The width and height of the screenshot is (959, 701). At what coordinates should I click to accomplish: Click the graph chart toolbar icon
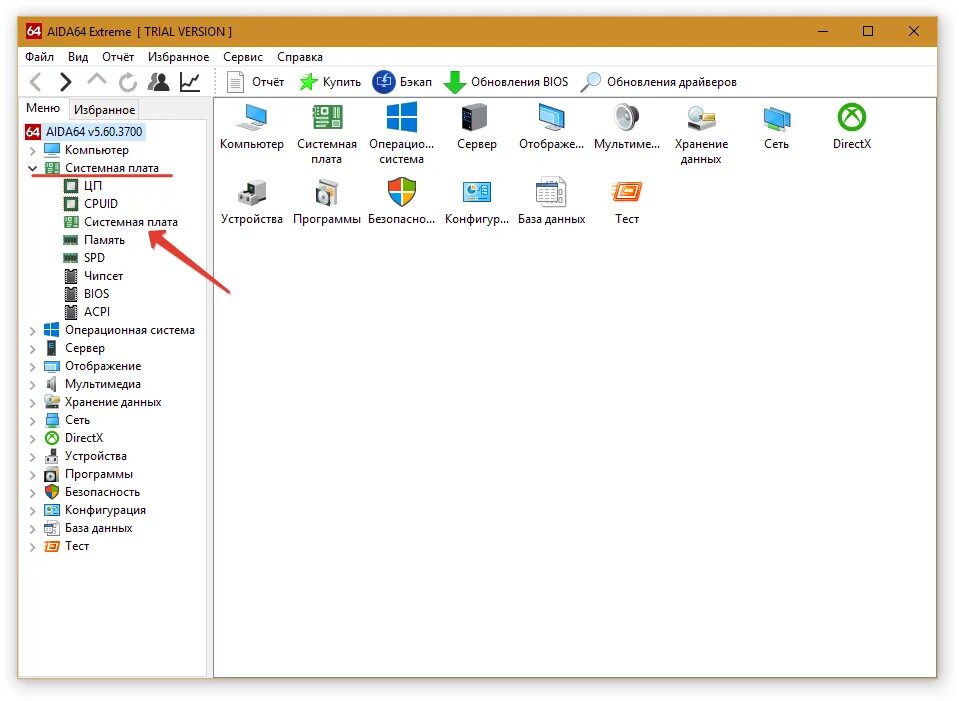point(190,81)
